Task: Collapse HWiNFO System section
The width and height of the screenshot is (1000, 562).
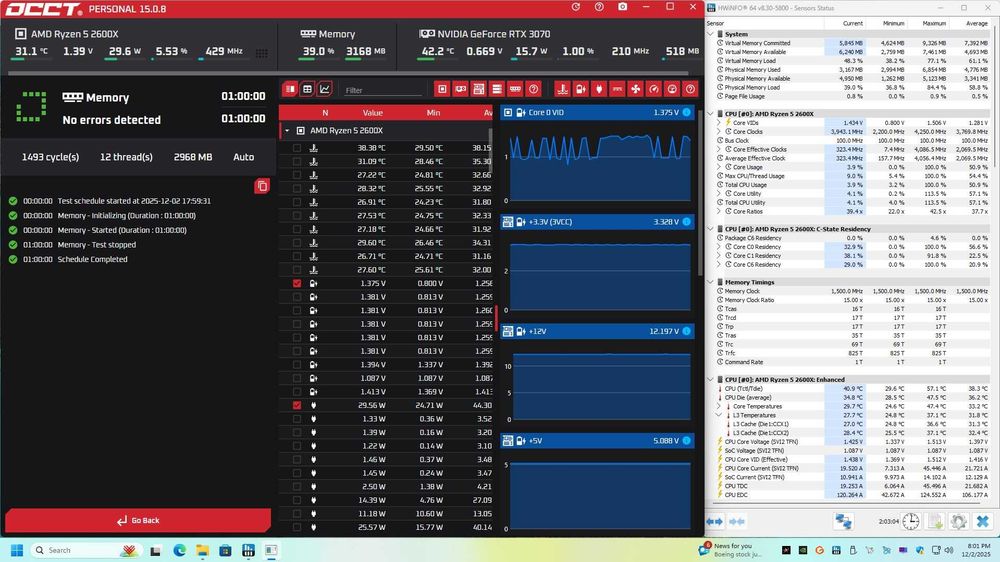Action: [710, 34]
